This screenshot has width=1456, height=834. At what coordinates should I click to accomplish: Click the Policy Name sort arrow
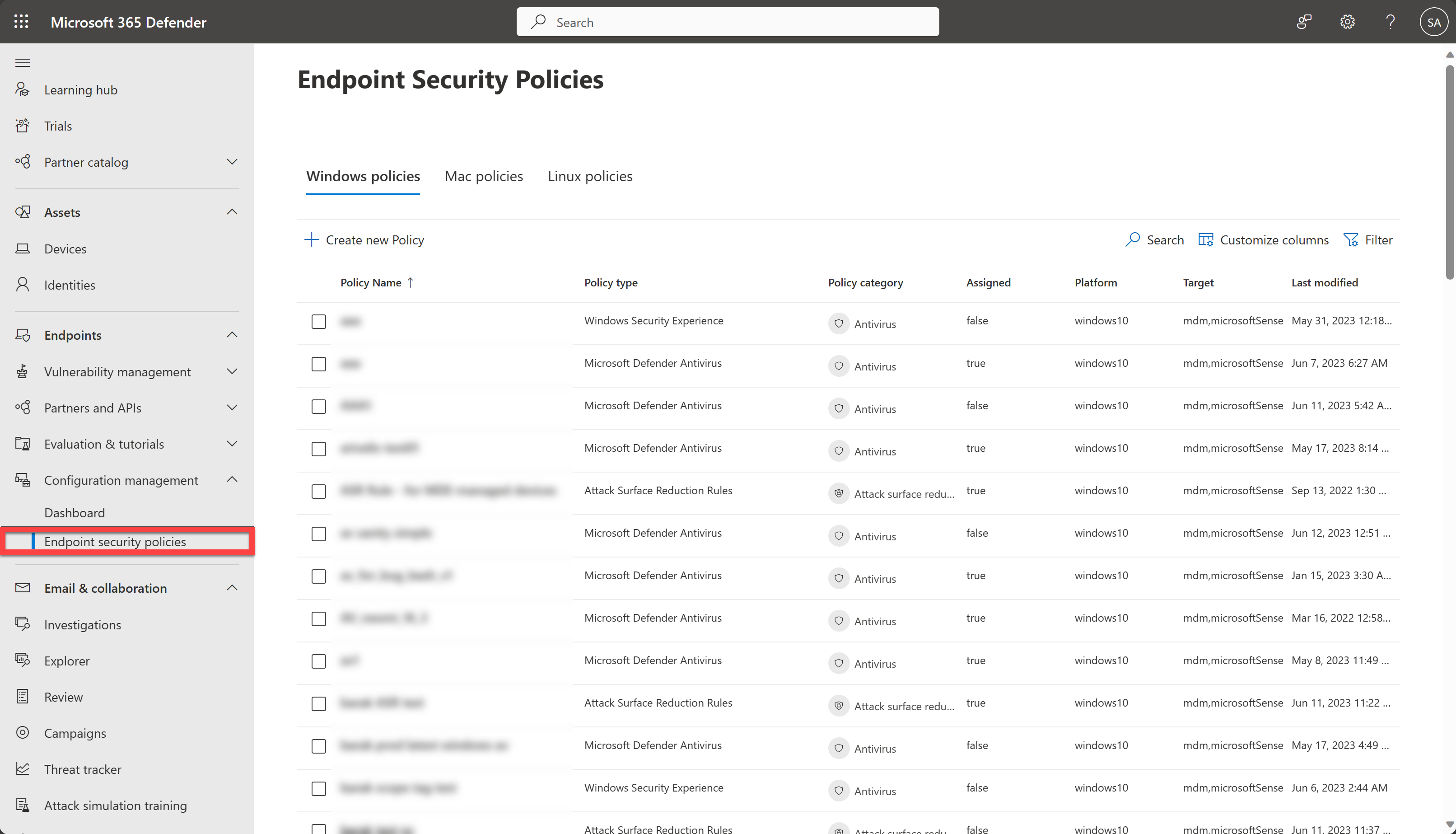[412, 282]
